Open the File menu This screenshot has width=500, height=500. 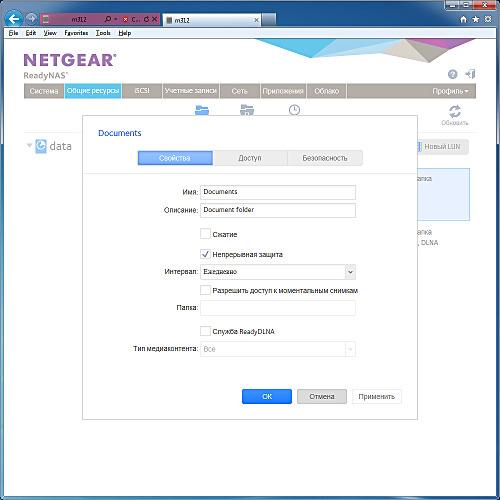pyautogui.click(x=13, y=33)
